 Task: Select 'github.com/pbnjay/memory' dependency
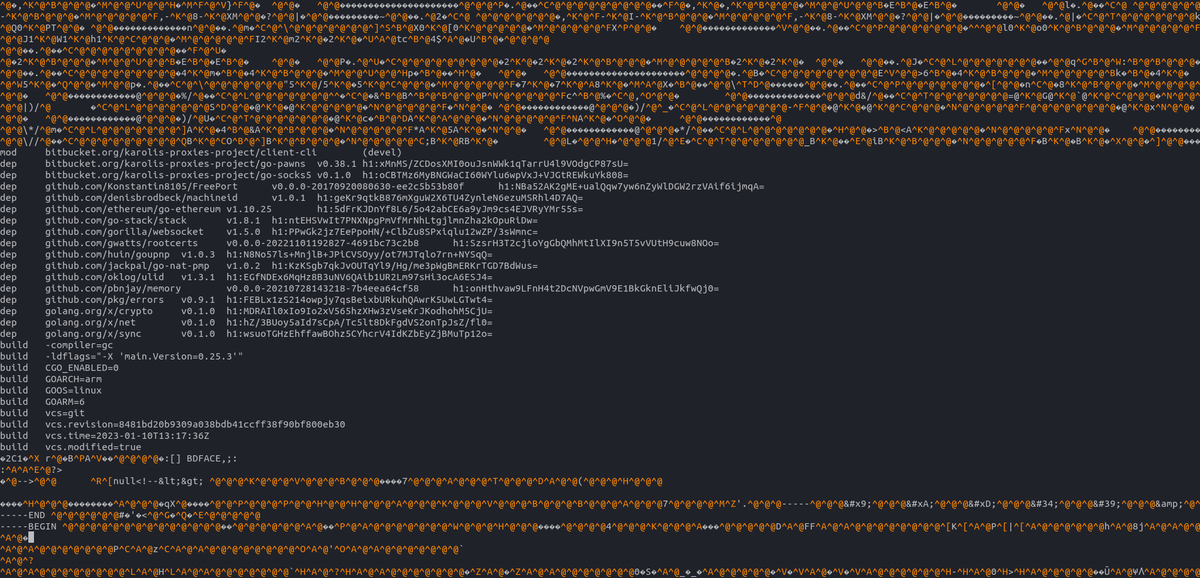(x=113, y=287)
